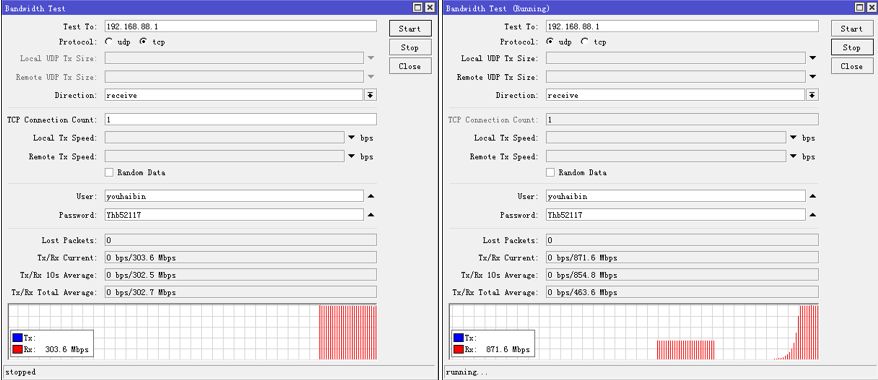Click Remote Tx Speed field in left window
The height and width of the screenshot is (380, 878).
click(225, 157)
